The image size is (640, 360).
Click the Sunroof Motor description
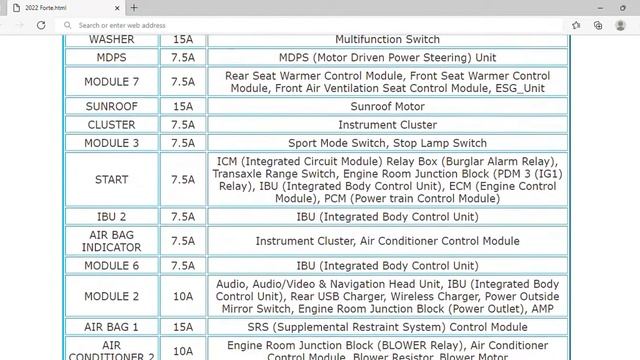point(387,107)
